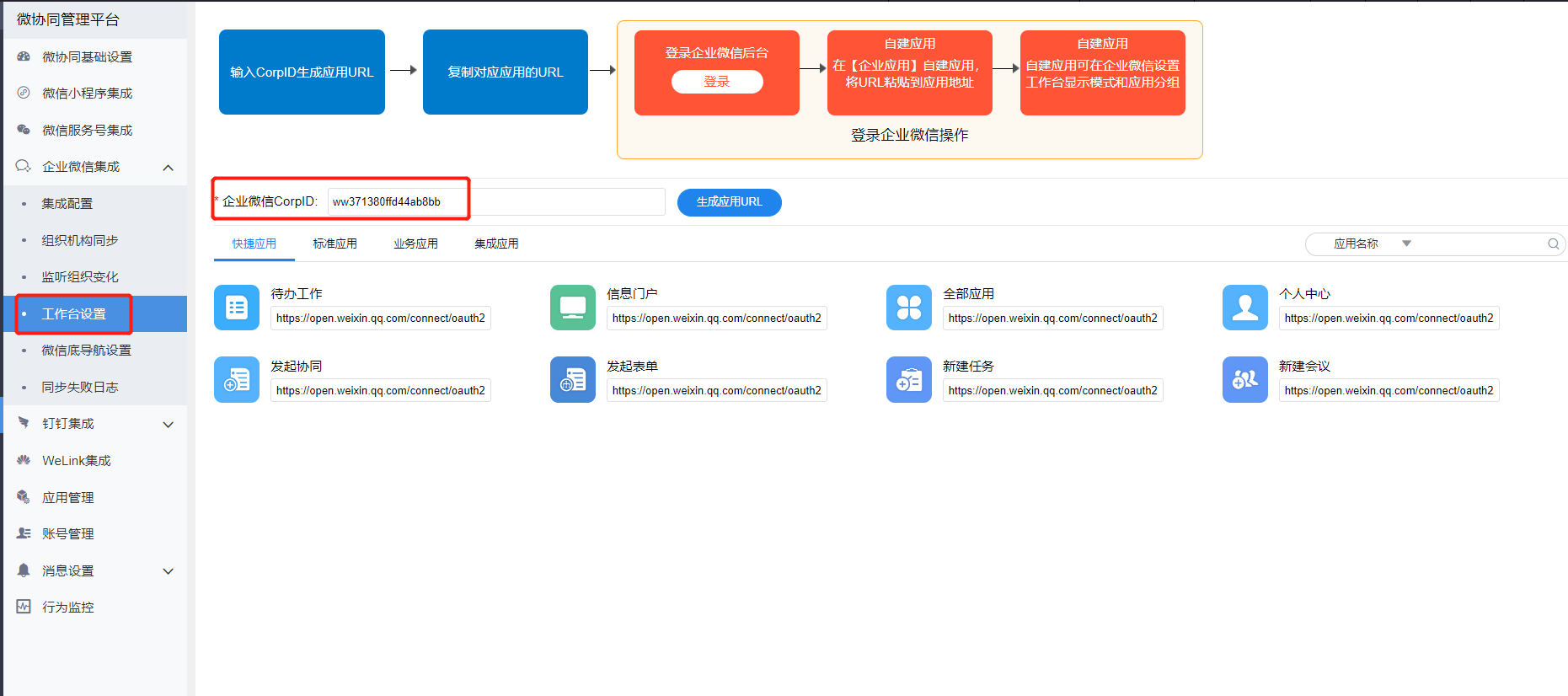1568x696 pixels.
Task: Click the 待办工作 app icon
Action: click(x=237, y=308)
